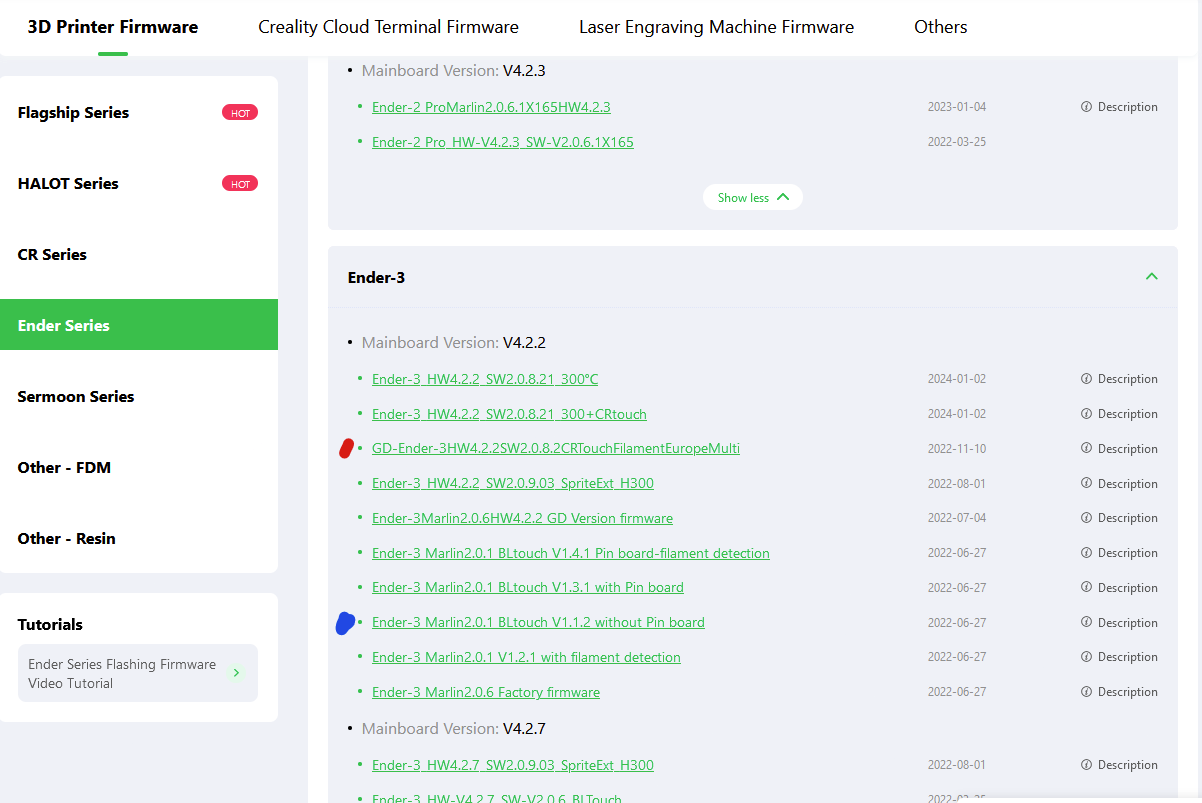
Task: View Description for BLtouch V1.1.2 firmware
Action: tap(1119, 623)
